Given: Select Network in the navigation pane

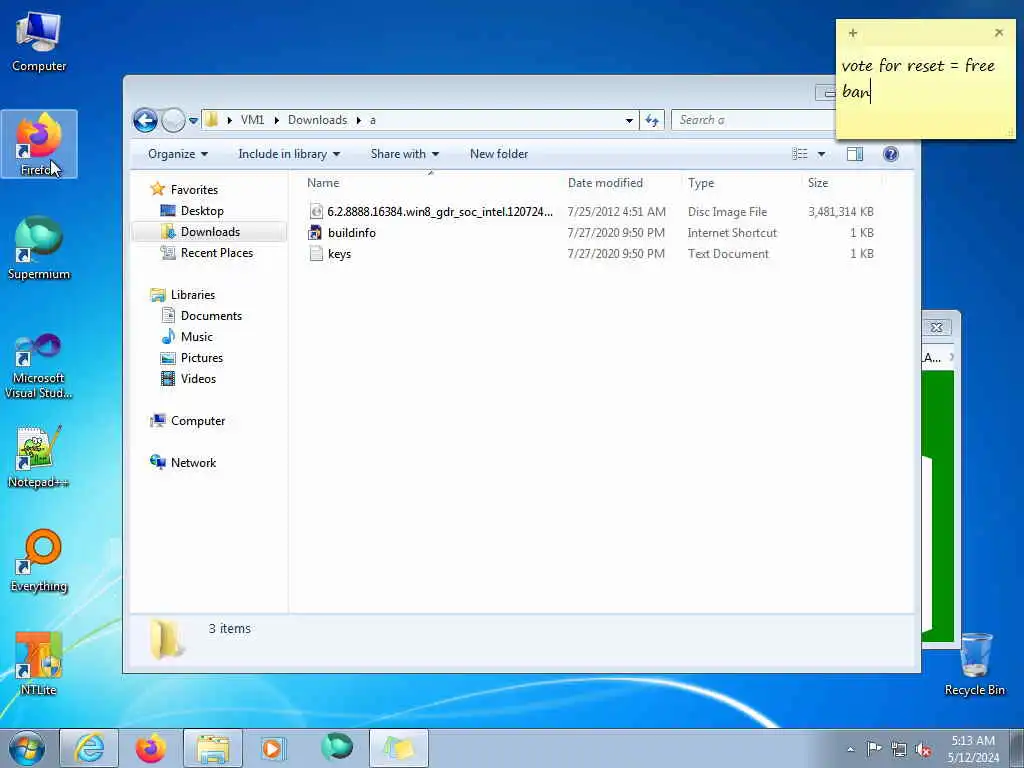Looking at the screenshot, I should 193,462.
